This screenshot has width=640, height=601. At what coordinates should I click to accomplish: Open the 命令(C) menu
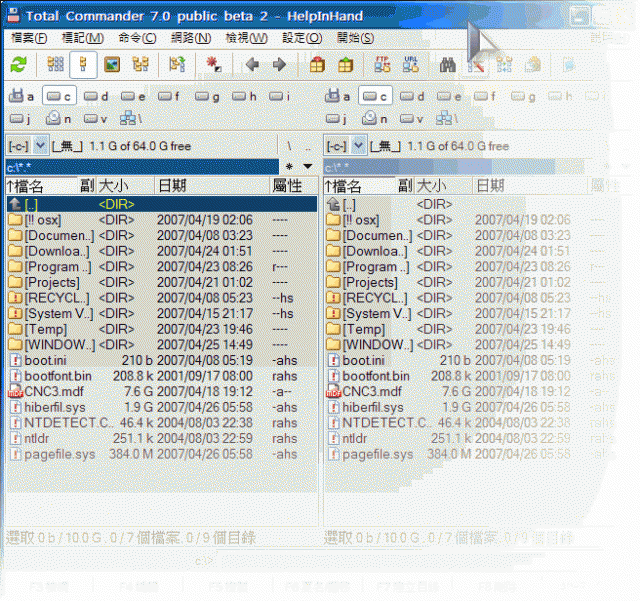(x=137, y=38)
